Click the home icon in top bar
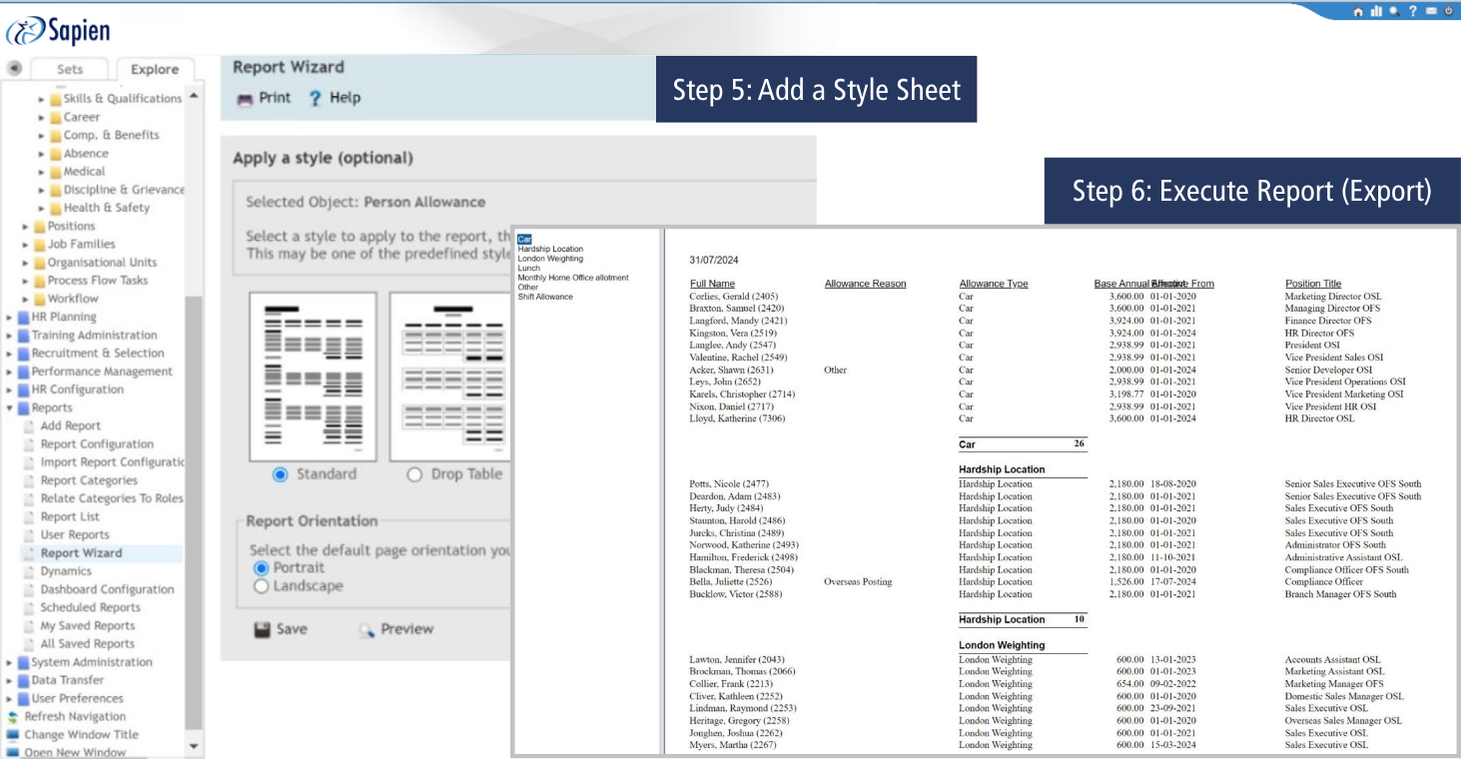This screenshot has width=1461, height=759. click(x=1358, y=11)
